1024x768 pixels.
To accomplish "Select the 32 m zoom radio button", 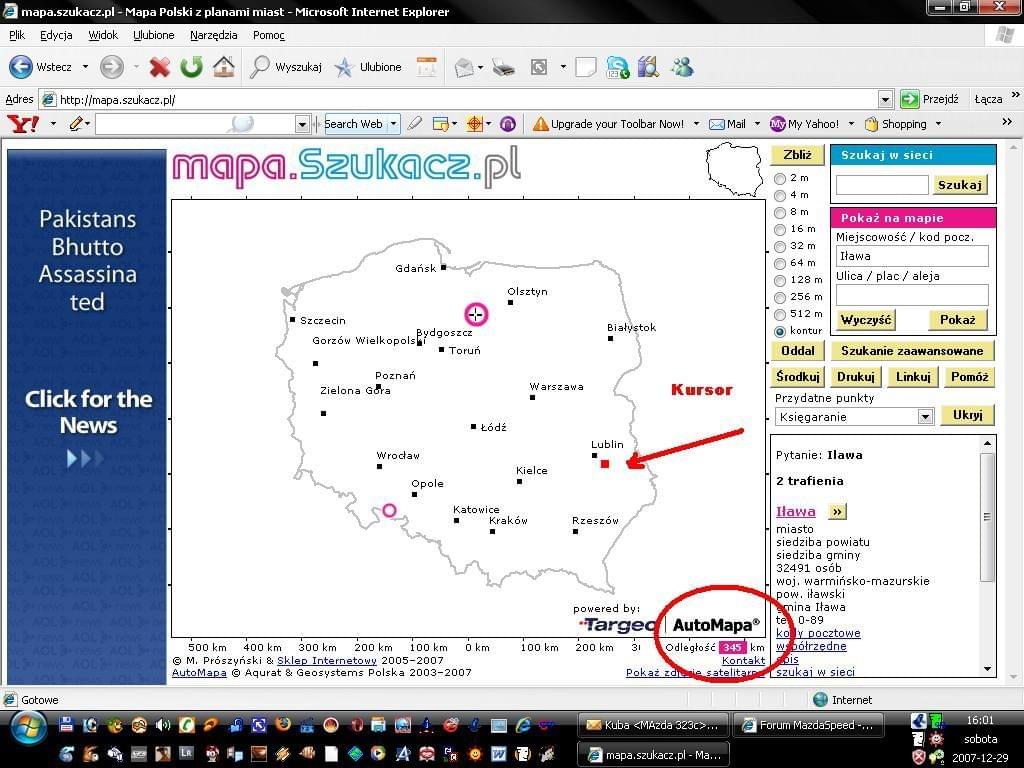I will point(780,246).
